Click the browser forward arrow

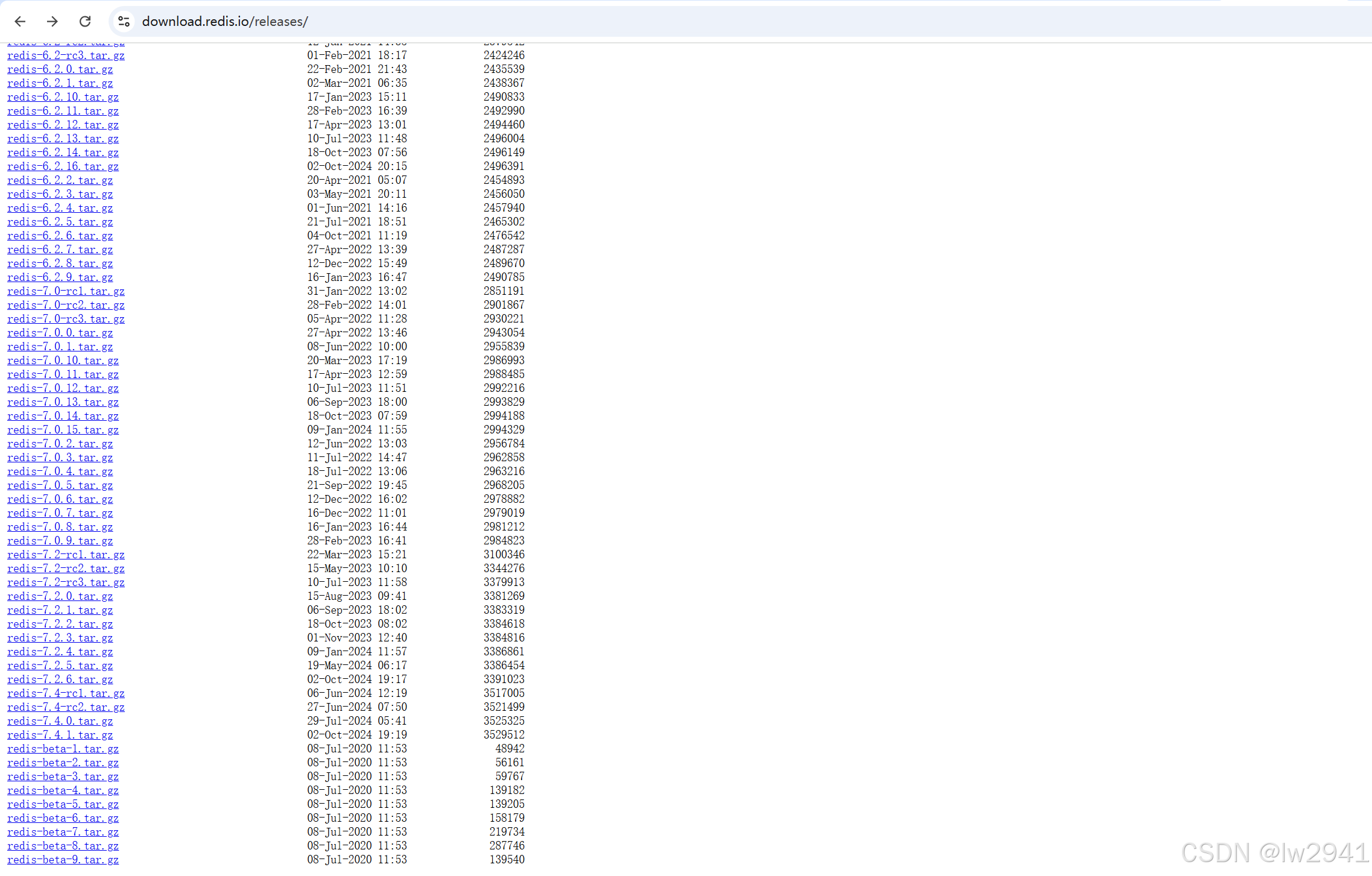(52, 22)
